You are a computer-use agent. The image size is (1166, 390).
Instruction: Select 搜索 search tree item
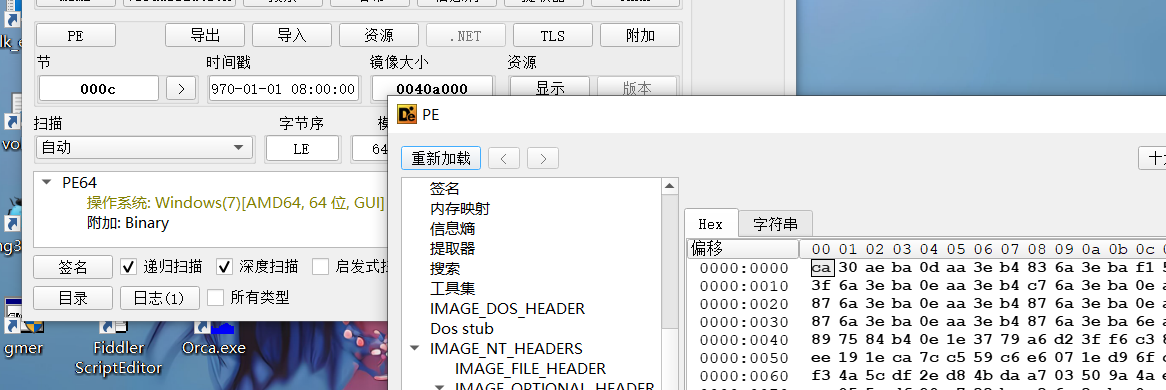444,269
